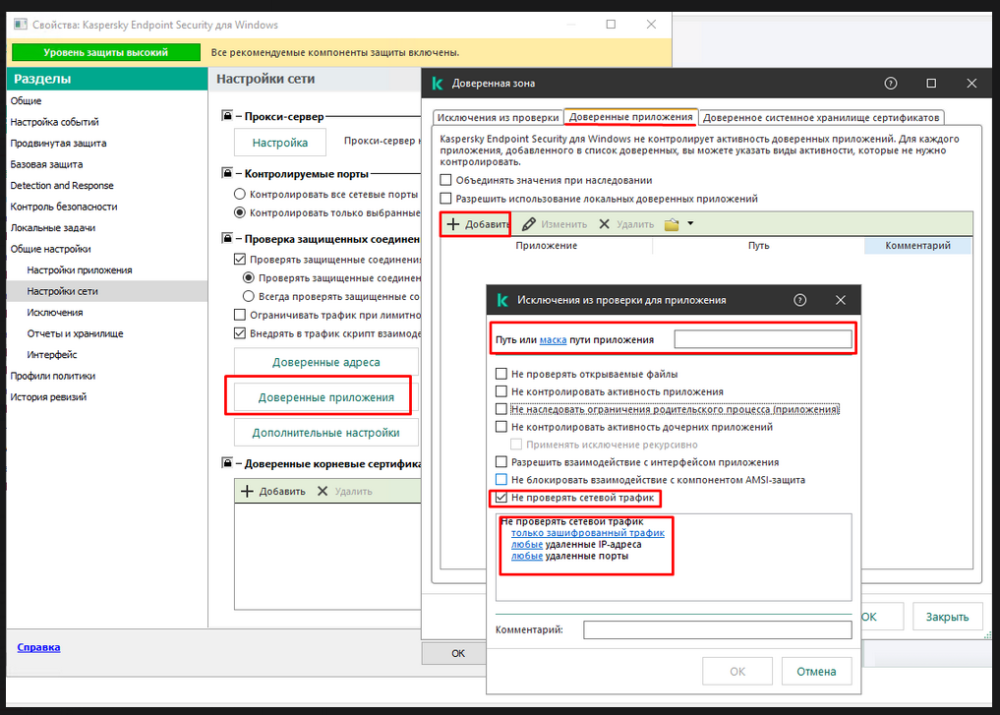The width and height of the screenshot is (1000, 715).
Task: Click любые link for удаленные IP-адреса
Action: 527,544
